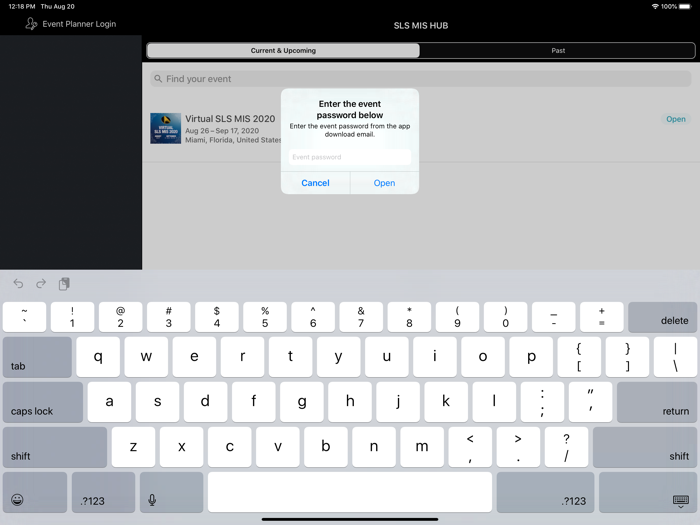Tap the t key
The width and height of the screenshot is (700, 525).
coord(290,358)
